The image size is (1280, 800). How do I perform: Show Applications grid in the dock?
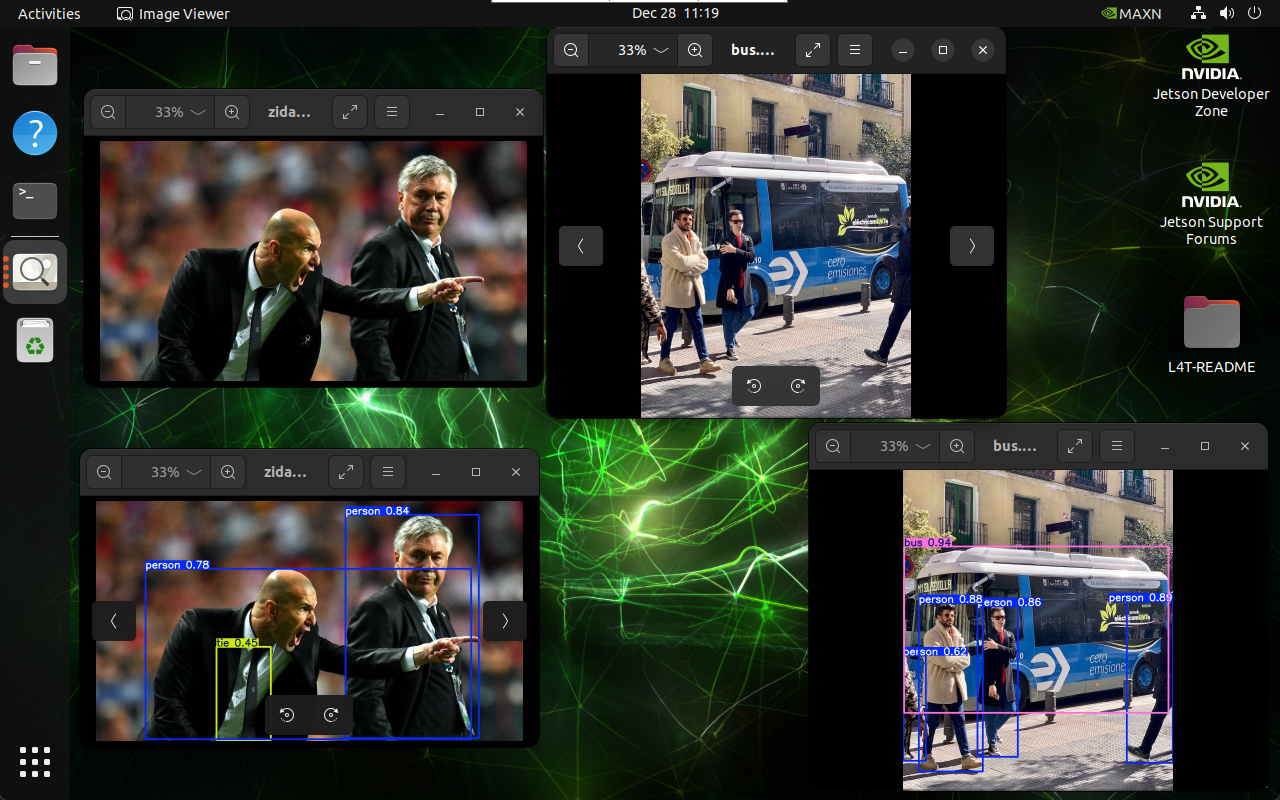coord(35,762)
